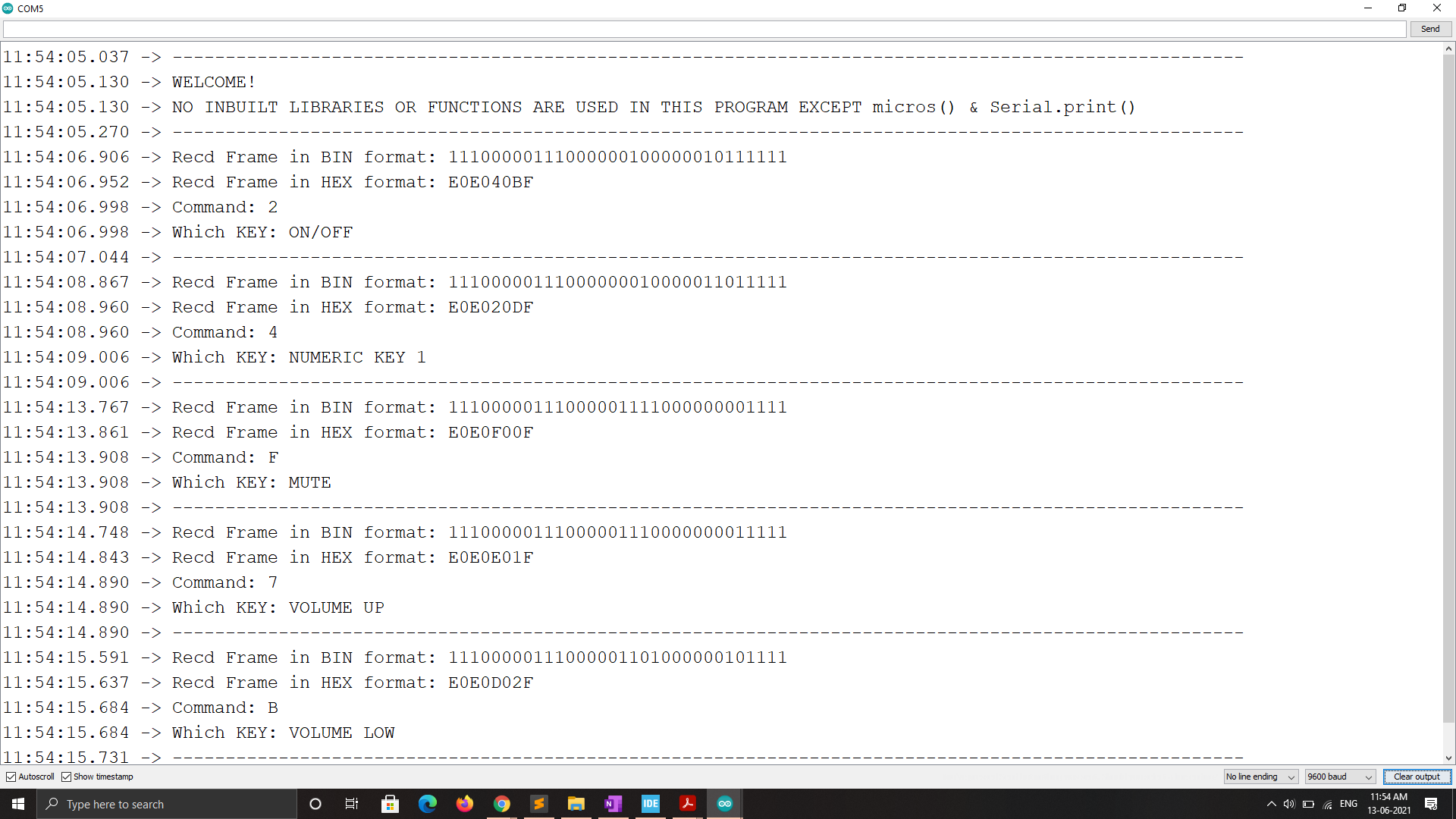Expand hidden icons in the system tray
Screen dimensions: 1456x819
tap(1272, 805)
